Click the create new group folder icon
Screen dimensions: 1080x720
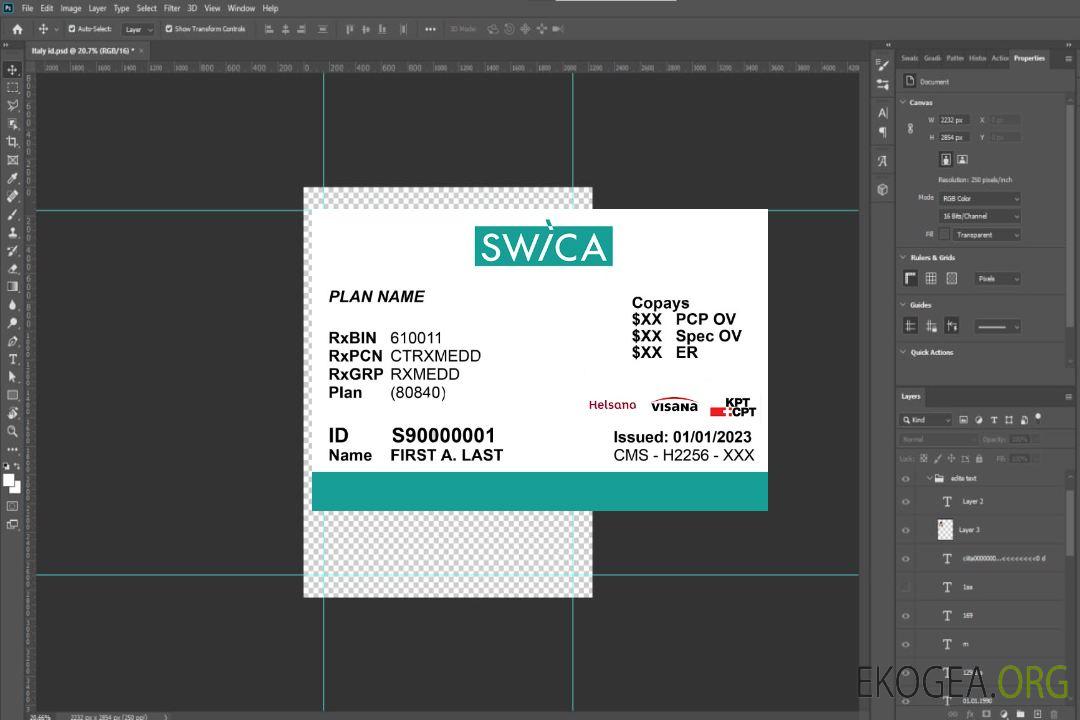point(1021,714)
